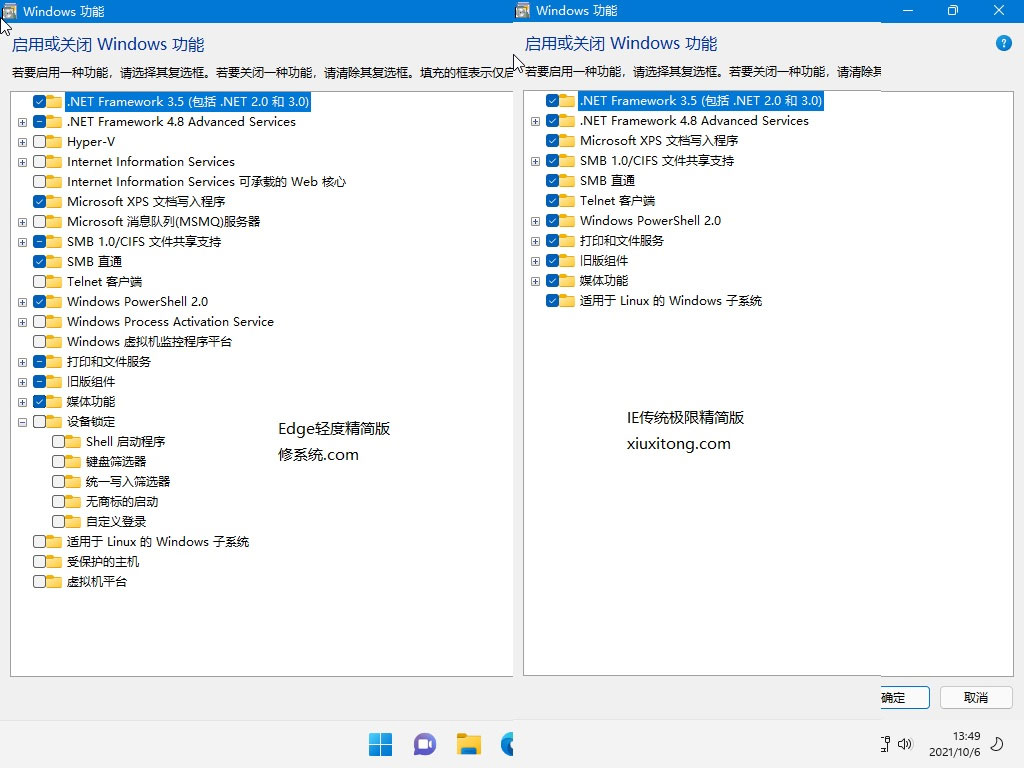Click left window Windows 功能 title icon

pos(9,10)
